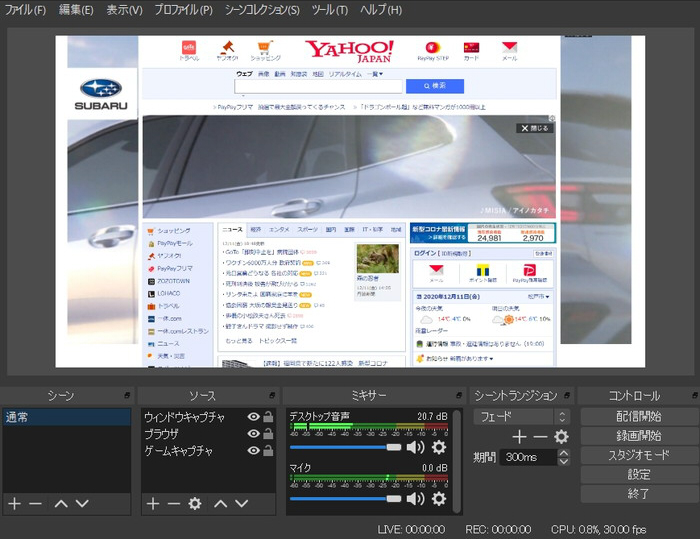Click the トラベル icon in Yahoo header
Image resolution: width=700 pixels, height=539 pixels.
click(x=189, y=50)
